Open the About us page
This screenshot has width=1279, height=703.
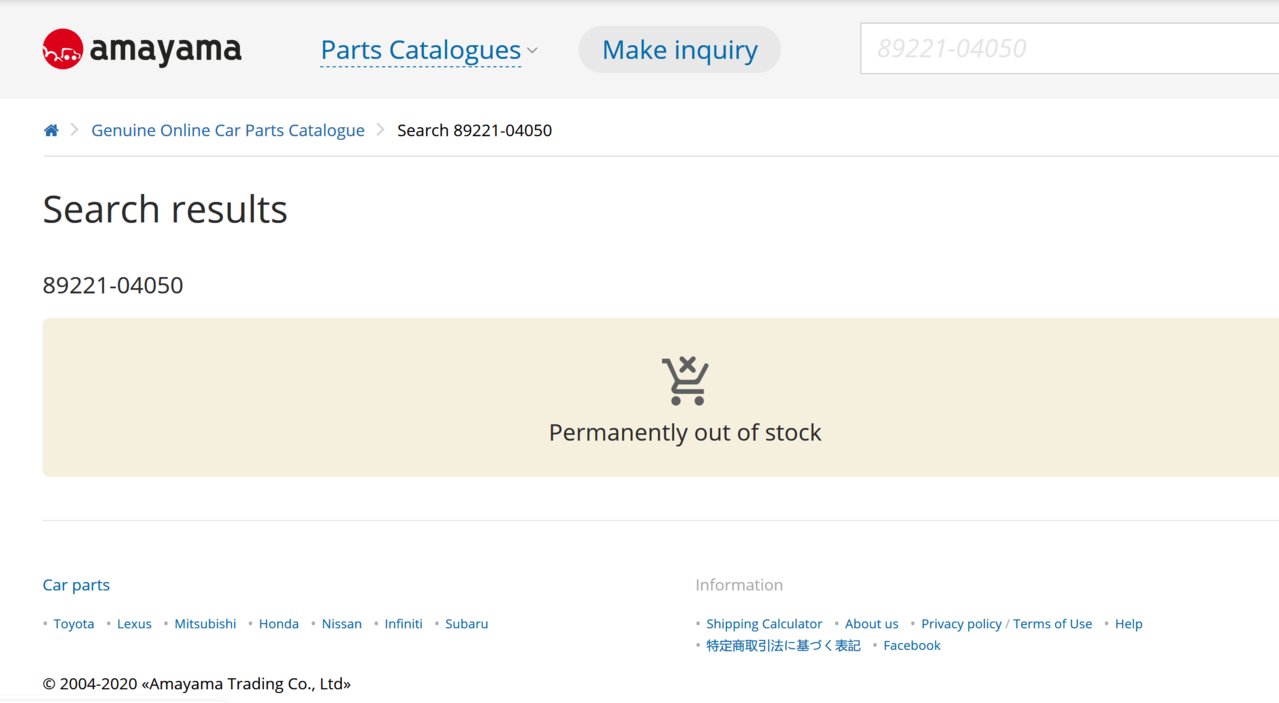point(872,624)
